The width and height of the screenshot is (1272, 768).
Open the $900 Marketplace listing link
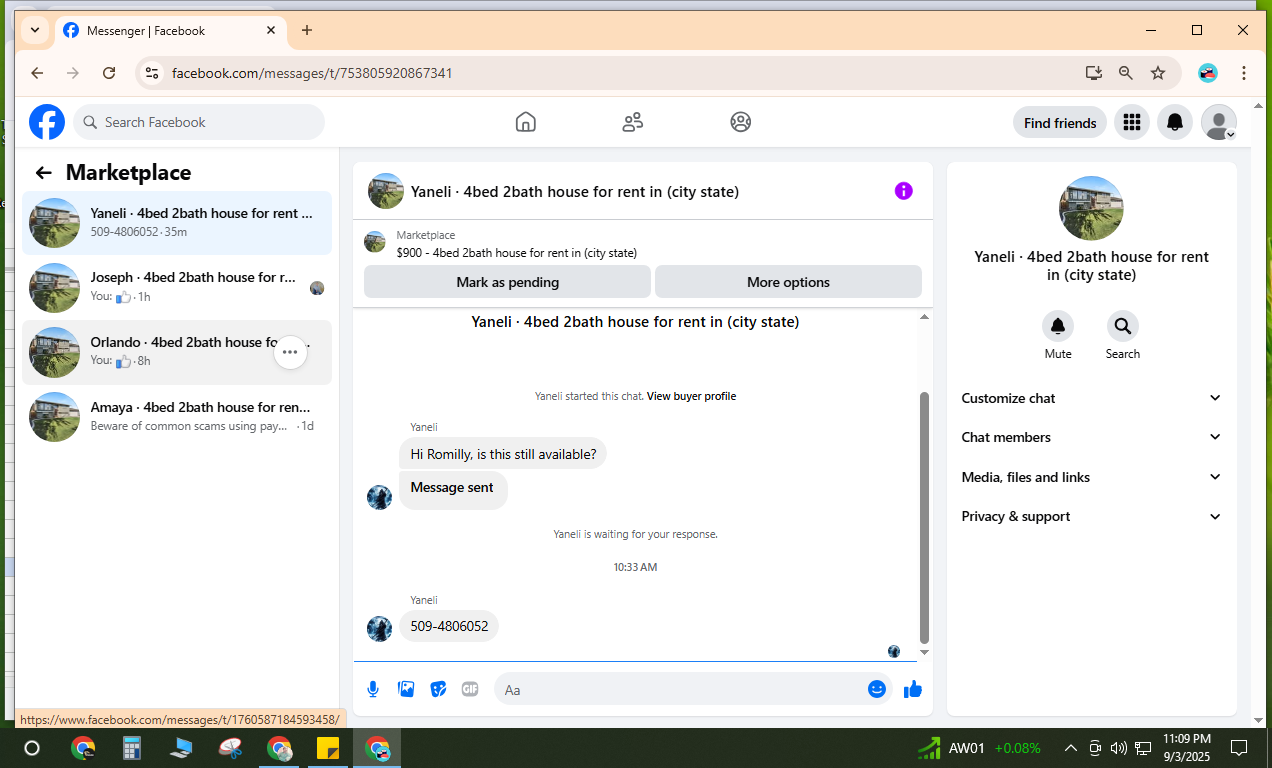516,253
